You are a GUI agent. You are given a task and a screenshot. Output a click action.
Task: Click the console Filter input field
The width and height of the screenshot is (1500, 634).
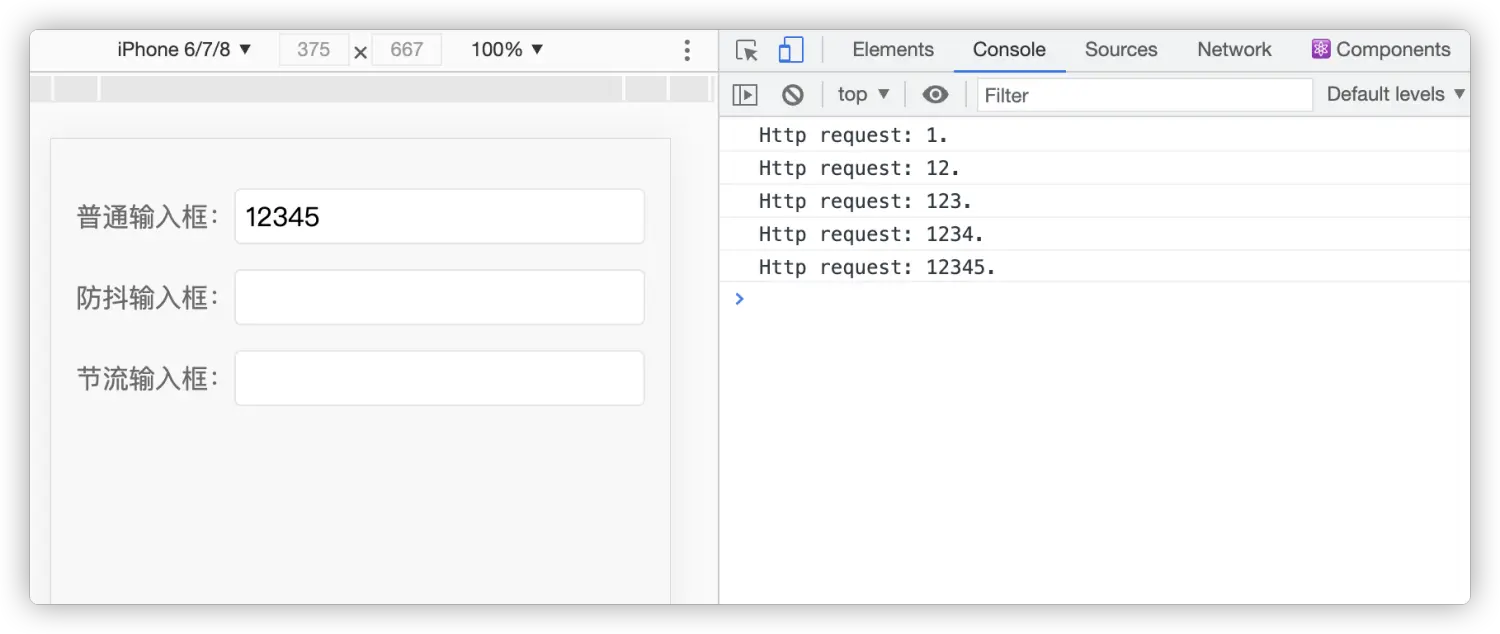(x=1144, y=95)
